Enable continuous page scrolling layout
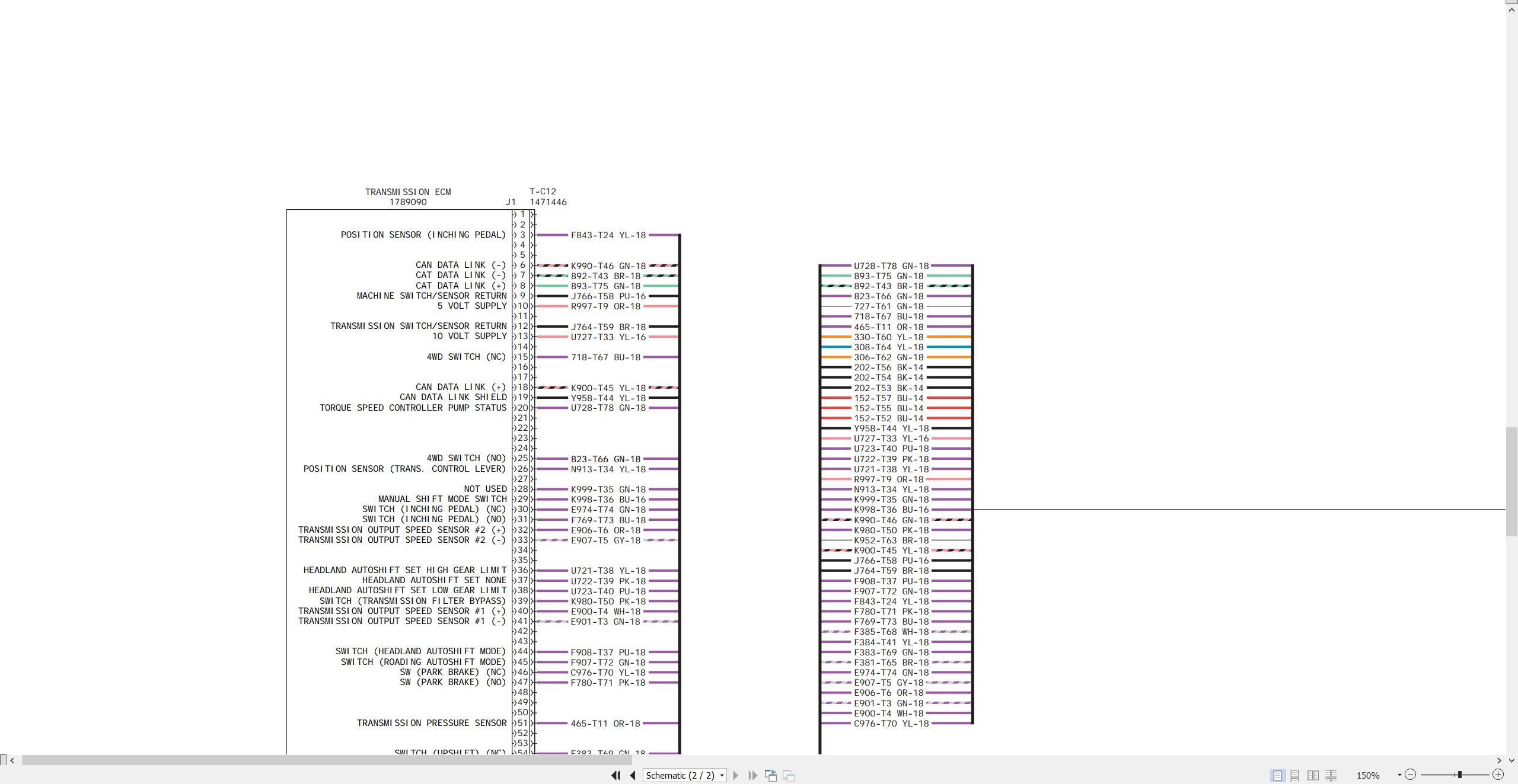Viewport: 1518px width, 784px height. 1295,775
